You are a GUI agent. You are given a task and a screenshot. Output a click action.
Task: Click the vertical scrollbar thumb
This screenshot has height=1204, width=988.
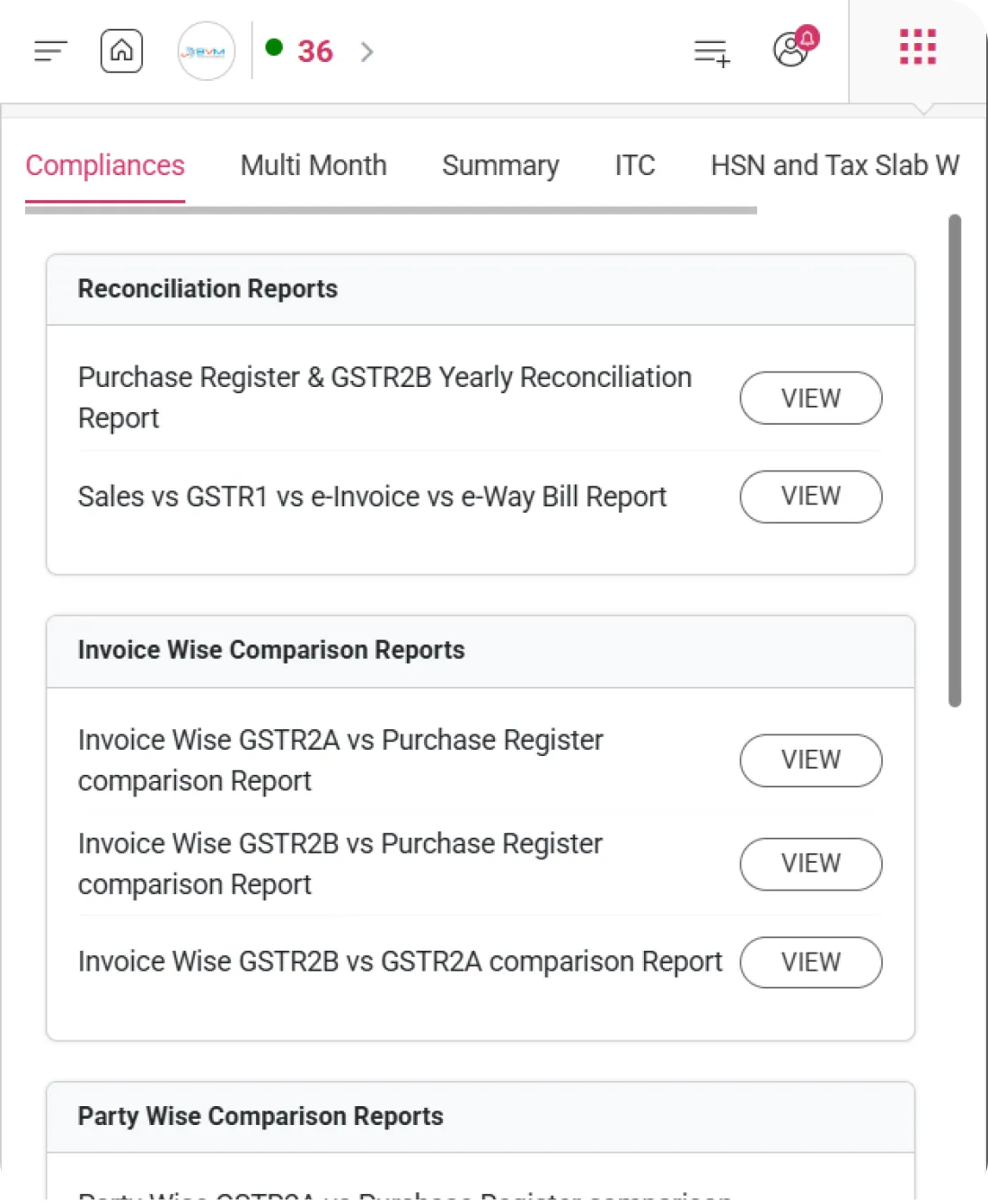(955, 461)
